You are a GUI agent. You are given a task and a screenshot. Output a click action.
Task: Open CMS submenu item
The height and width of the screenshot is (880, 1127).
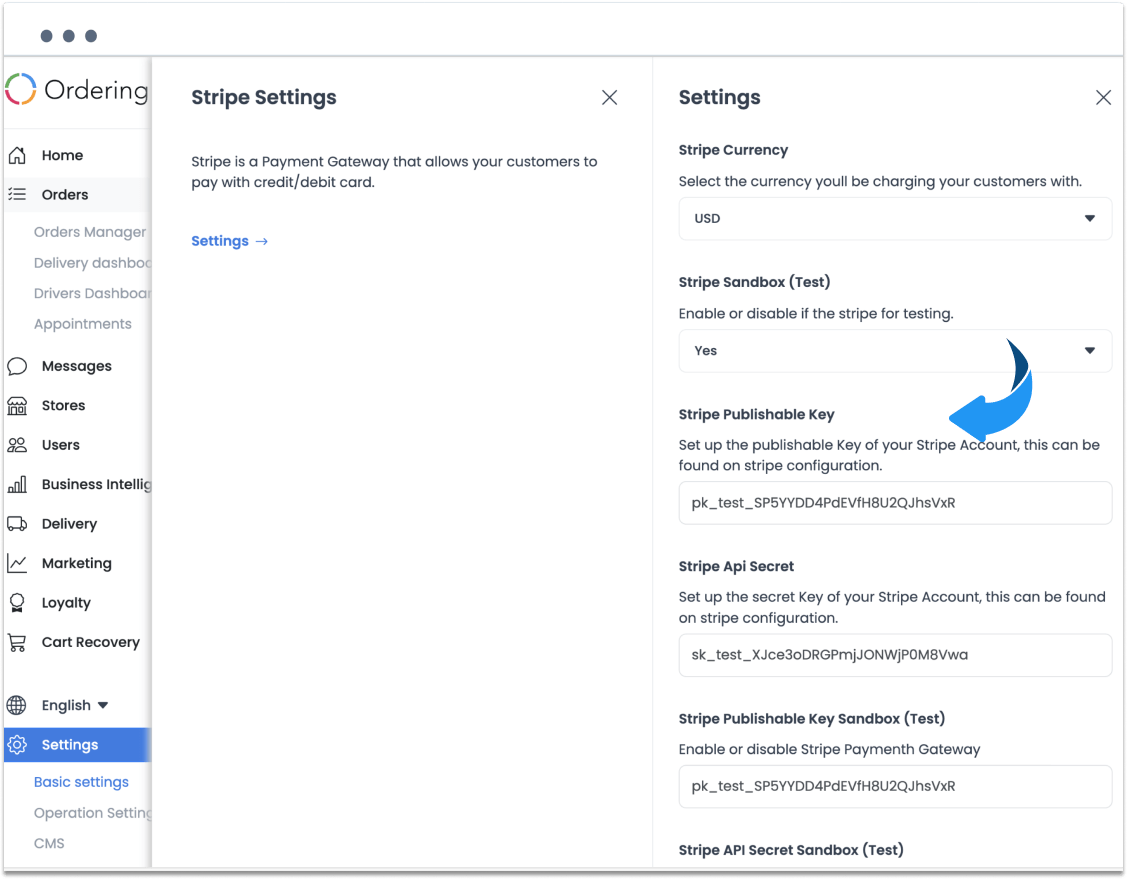(49, 843)
